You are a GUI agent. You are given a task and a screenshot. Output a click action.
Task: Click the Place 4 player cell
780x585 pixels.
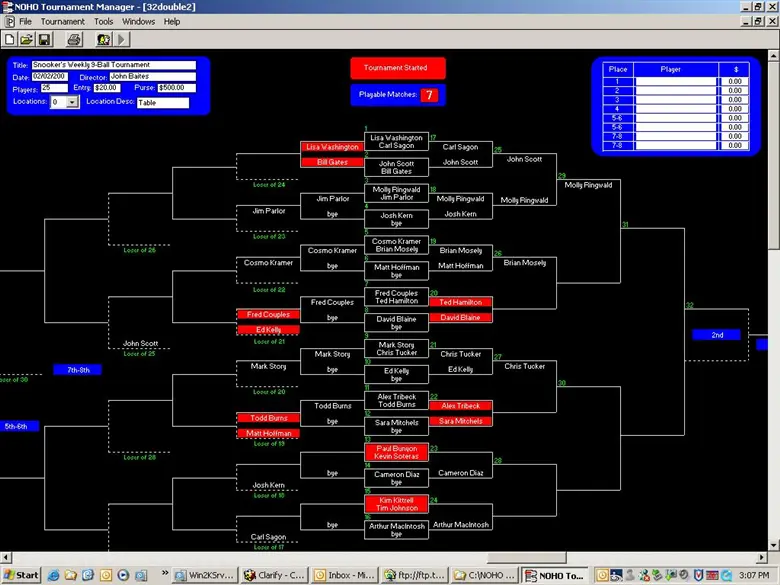pyautogui.click(x=676, y=108)
